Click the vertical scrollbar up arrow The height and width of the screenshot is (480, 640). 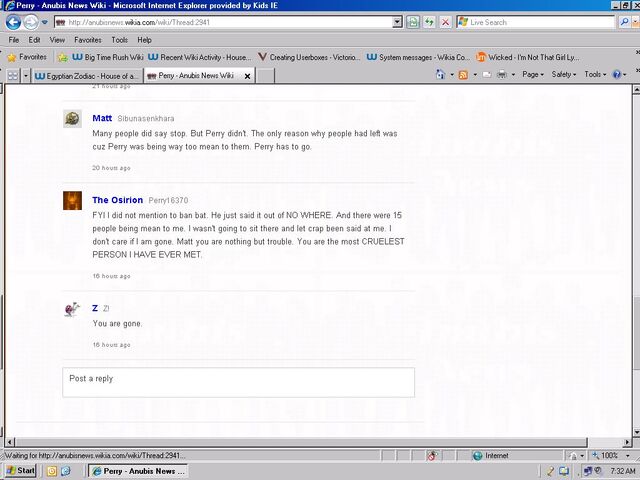click(x=636, y=89)
